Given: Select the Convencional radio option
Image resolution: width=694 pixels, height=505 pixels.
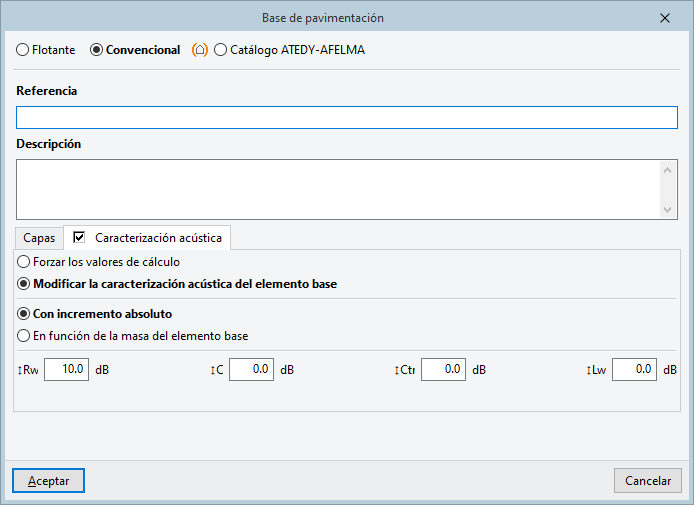Looking at the screenshot, I should pyautogui.click(x=97, y=49).
